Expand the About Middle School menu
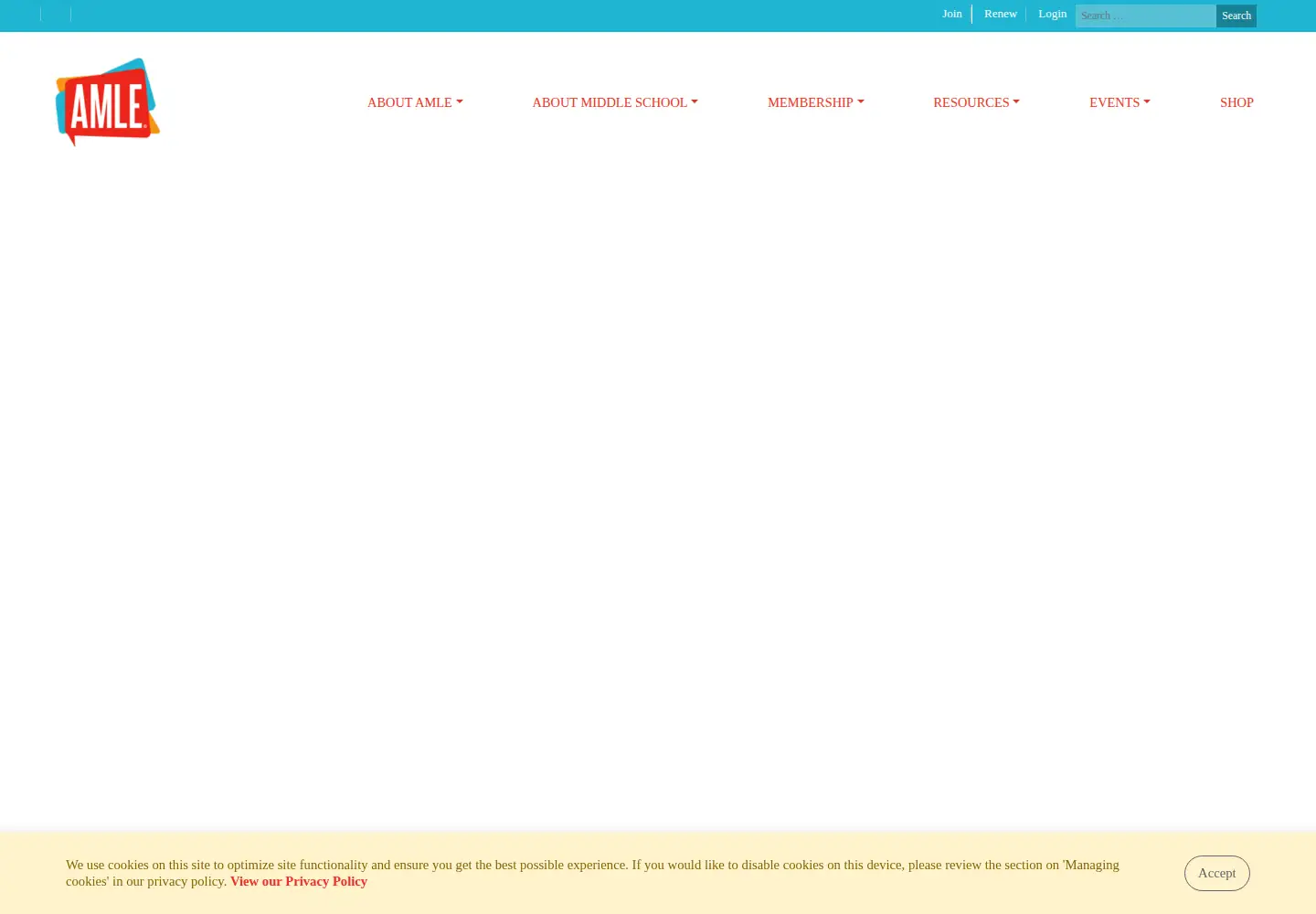 pyautogui.click(x=615, y=102)
